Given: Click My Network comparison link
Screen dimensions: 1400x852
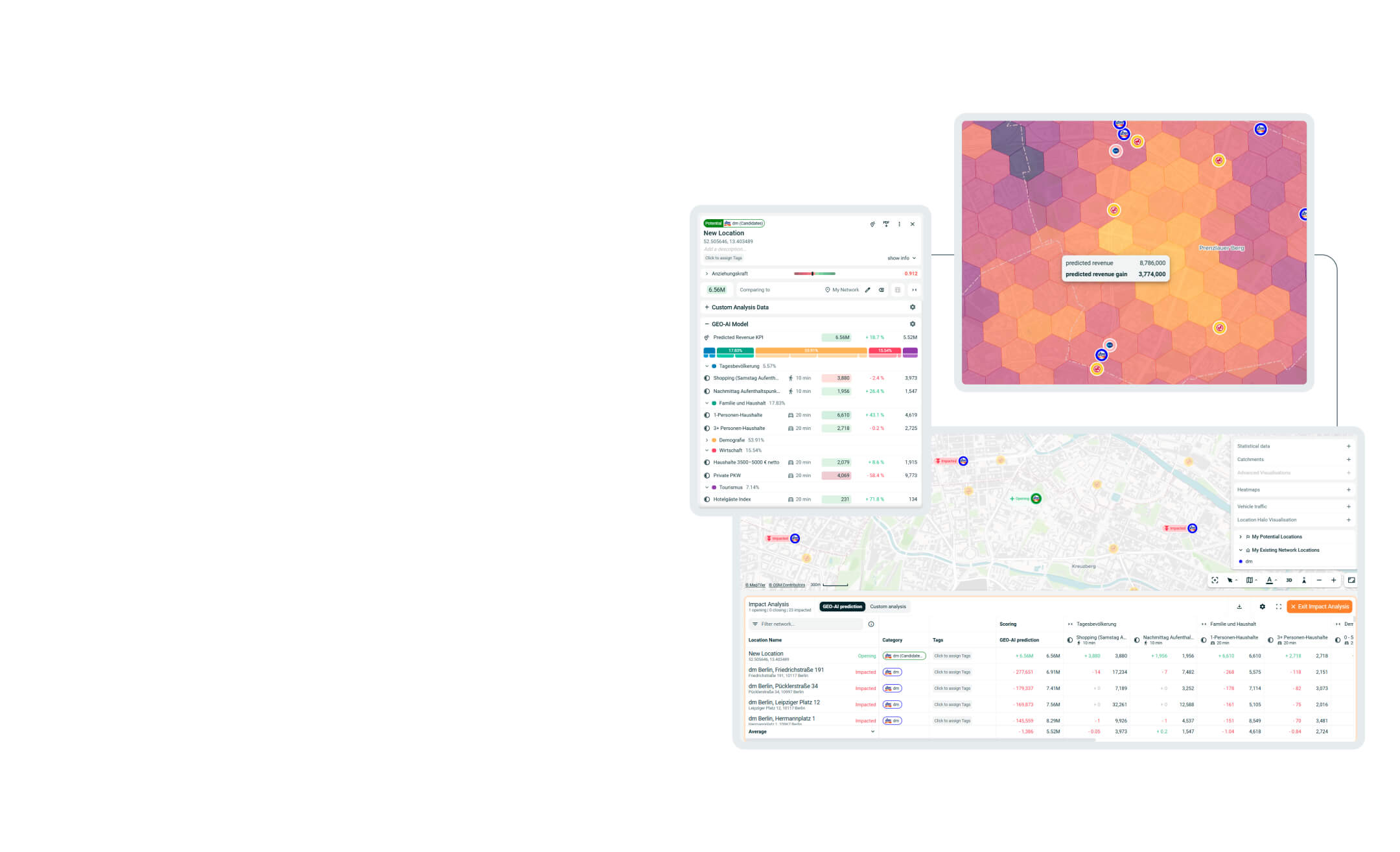Looking at the screenshot, I should click(842, 290).
